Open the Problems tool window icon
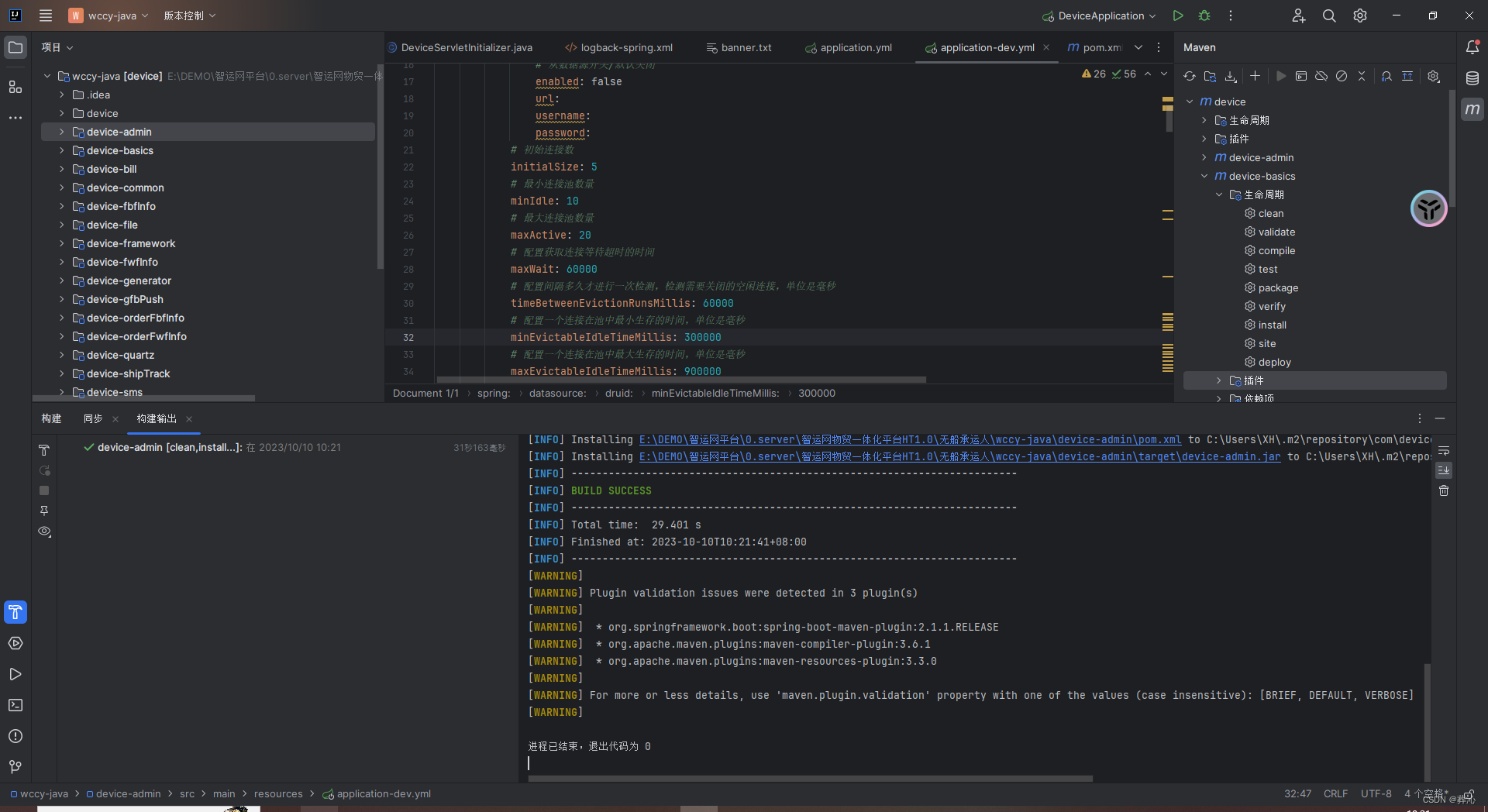This screenshot has height=812, width=1488. 15,736
